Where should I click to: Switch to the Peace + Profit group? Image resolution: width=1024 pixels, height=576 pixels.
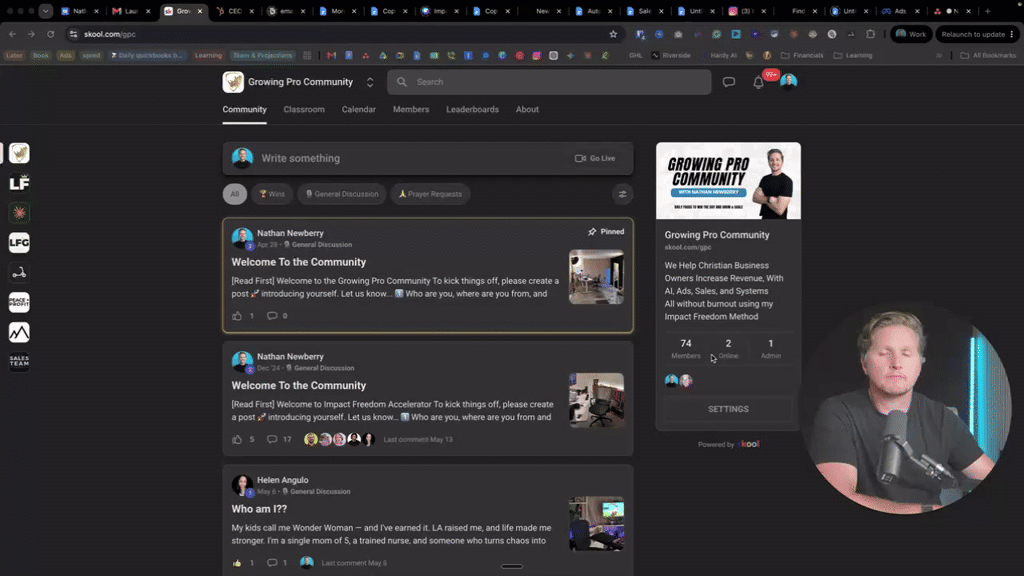click(20, 302)
